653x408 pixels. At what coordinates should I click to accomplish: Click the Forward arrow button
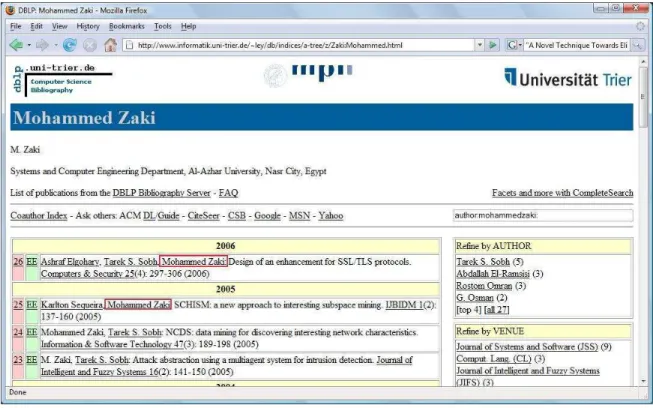(42, 45)
